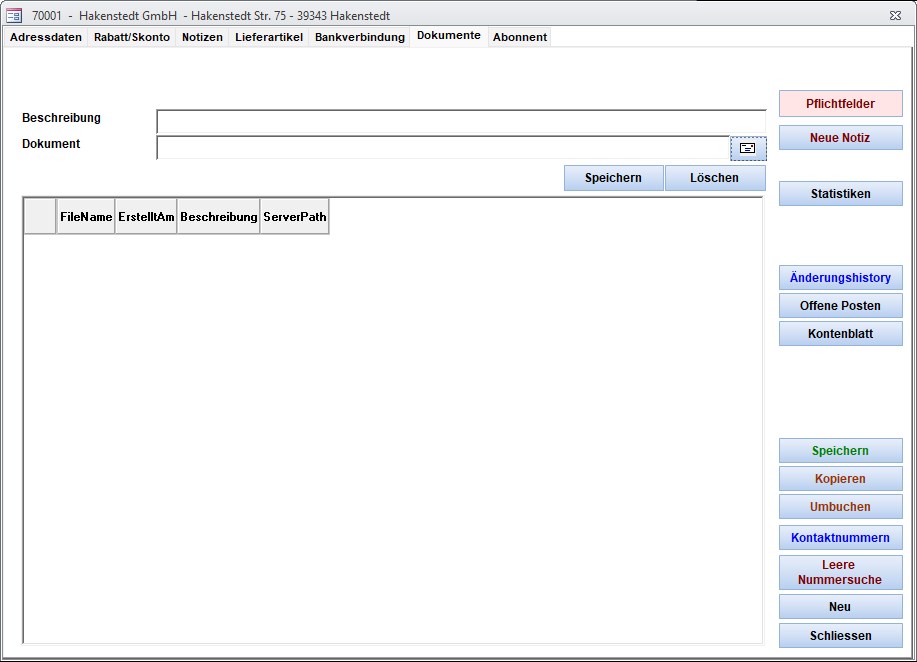View the Änderungshistory
Image resolution: width=917 pixels, height=662 pixels.
(840, 278)
